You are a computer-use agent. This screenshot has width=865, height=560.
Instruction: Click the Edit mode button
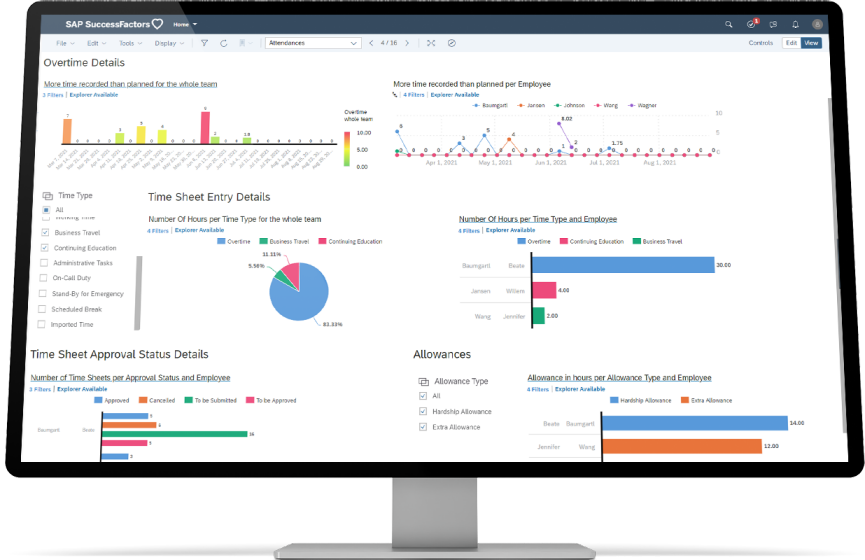click(790, 43)
